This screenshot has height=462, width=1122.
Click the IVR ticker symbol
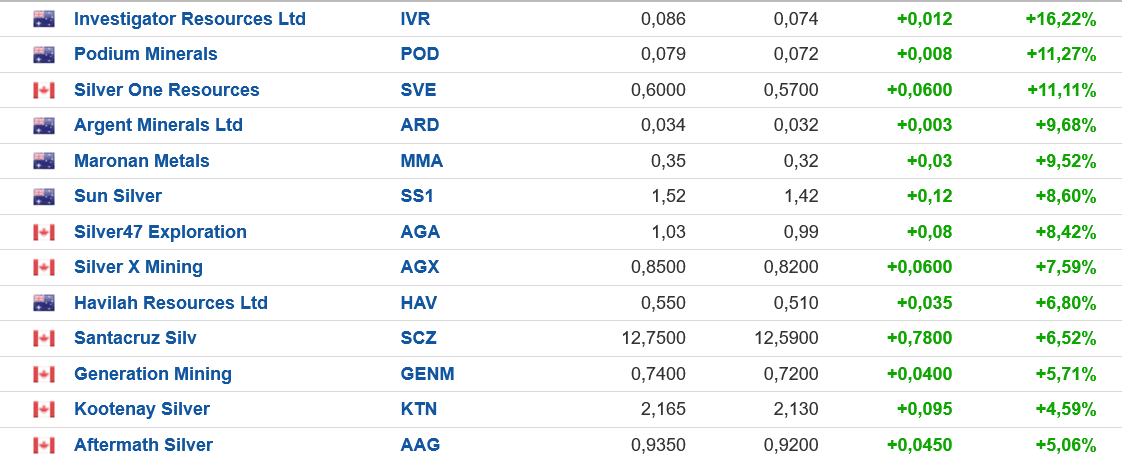415,19
